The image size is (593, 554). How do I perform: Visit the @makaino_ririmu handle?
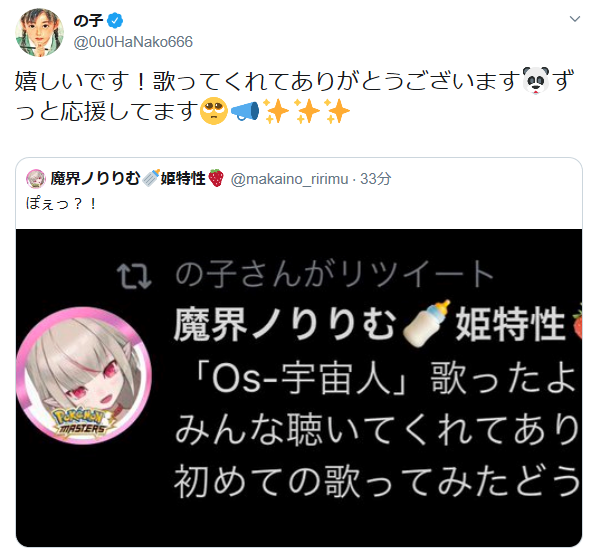pos(289,179)
